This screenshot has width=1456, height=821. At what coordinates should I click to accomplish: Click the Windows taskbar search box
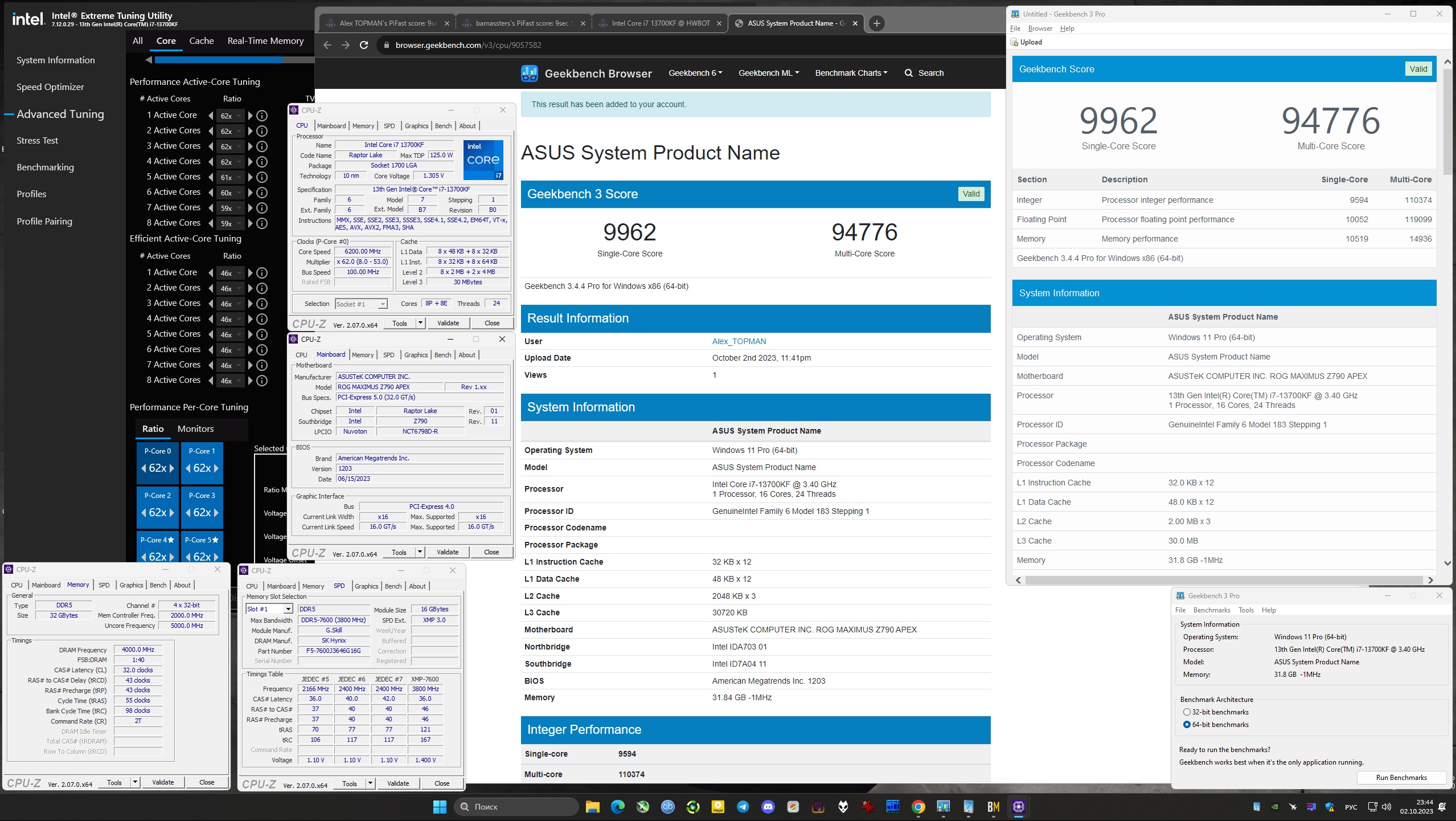pyautogui.click(x=516, y=806)
